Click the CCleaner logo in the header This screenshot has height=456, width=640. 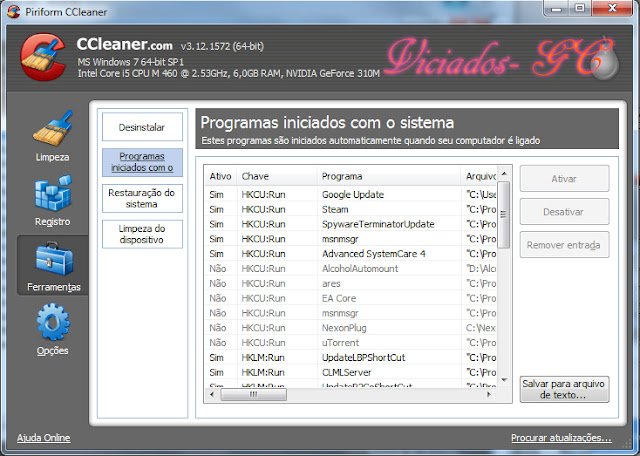pos(43,57)
